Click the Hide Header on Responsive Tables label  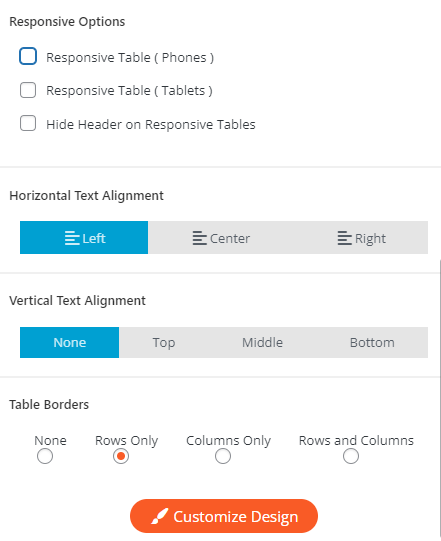pos(151,125)
